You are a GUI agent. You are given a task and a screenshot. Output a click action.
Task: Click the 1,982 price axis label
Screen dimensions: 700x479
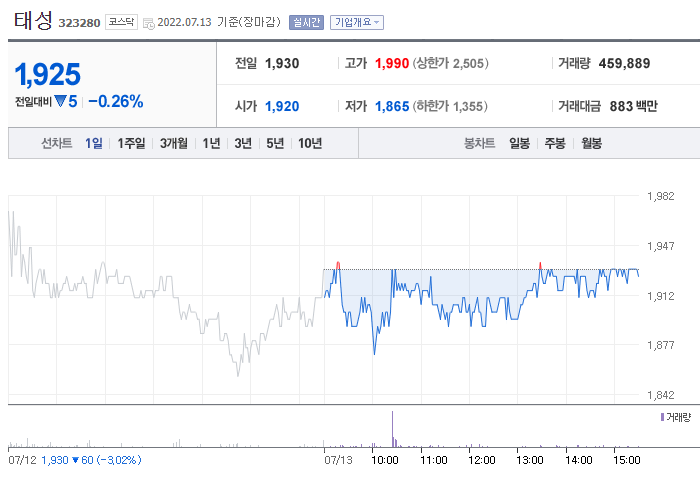click(661, 196)
